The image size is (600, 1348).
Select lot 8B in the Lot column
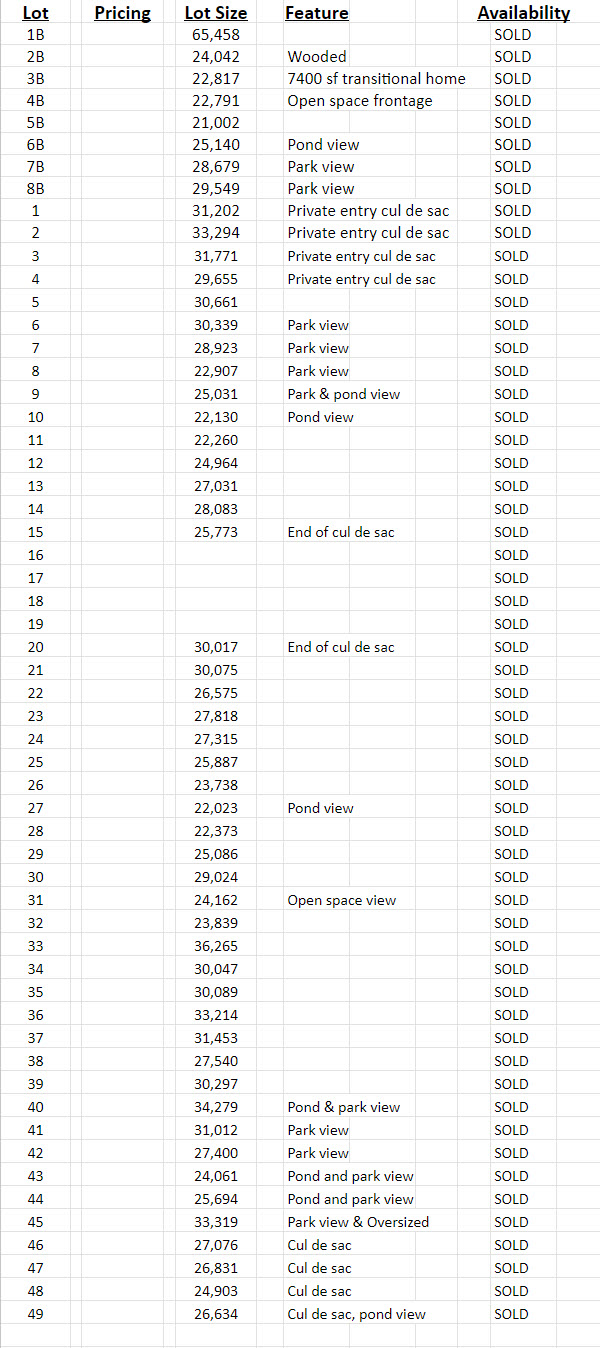[x=35, y=189]
